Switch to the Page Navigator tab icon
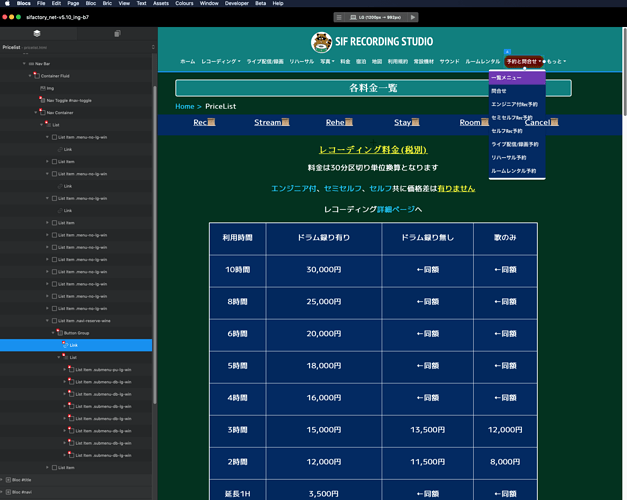 [x=117, y=33]
